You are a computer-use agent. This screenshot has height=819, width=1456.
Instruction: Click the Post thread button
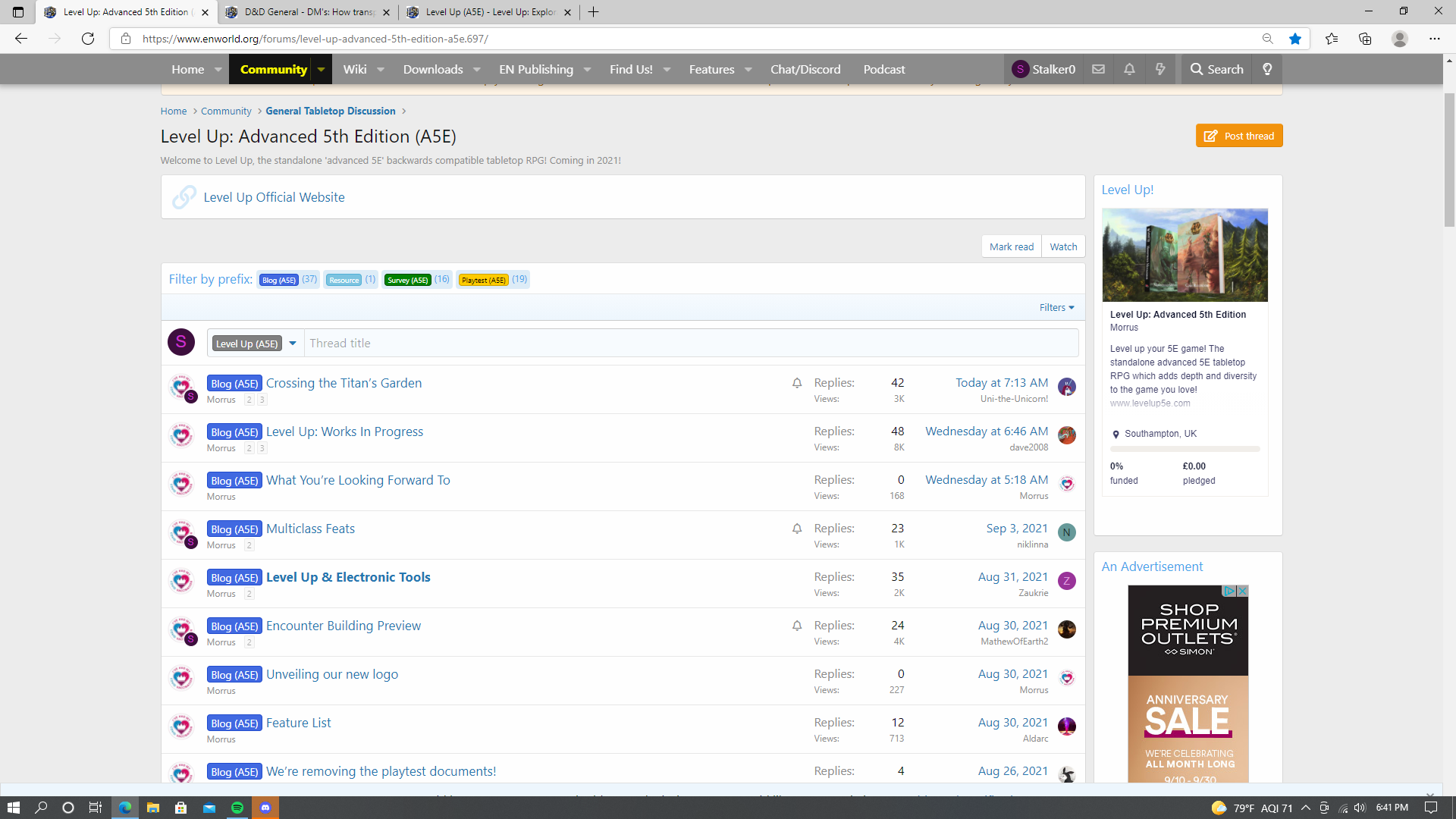tap(1239, 136)
